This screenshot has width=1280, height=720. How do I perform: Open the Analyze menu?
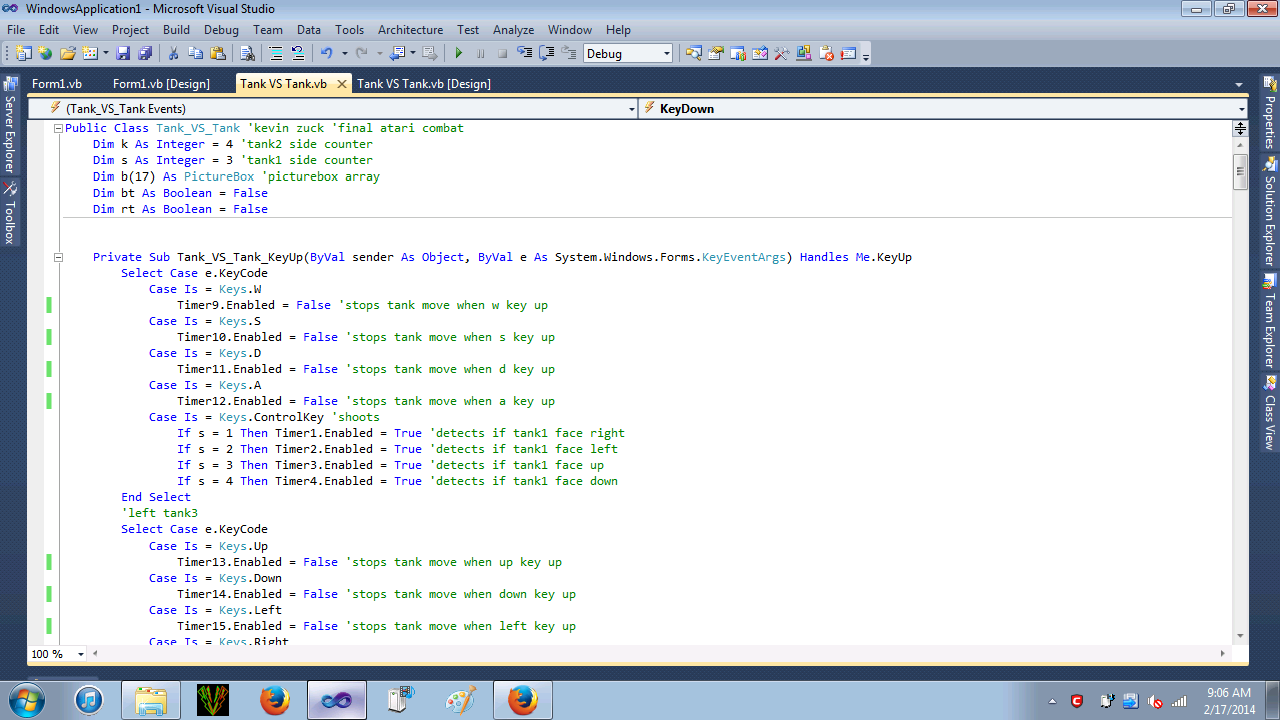513,30
